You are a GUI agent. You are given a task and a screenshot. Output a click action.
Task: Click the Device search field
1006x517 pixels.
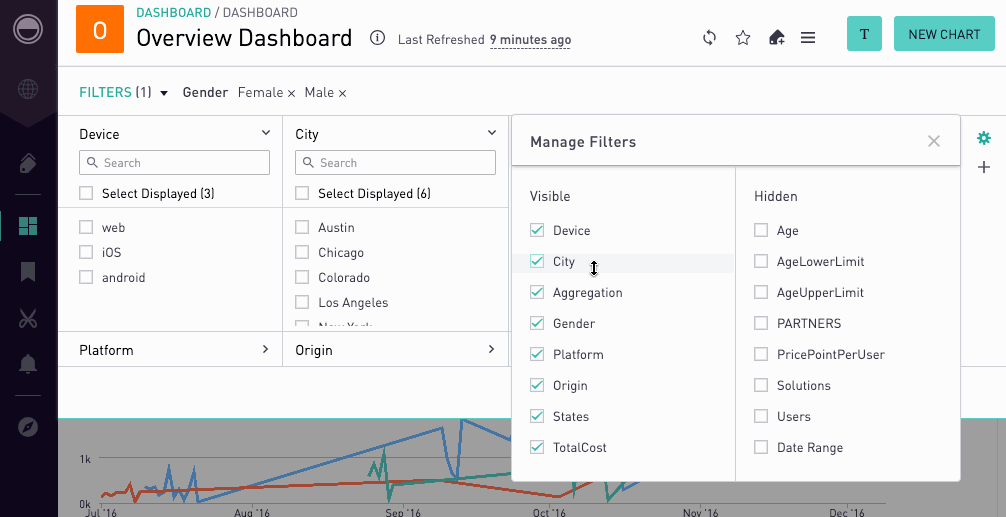175,163
